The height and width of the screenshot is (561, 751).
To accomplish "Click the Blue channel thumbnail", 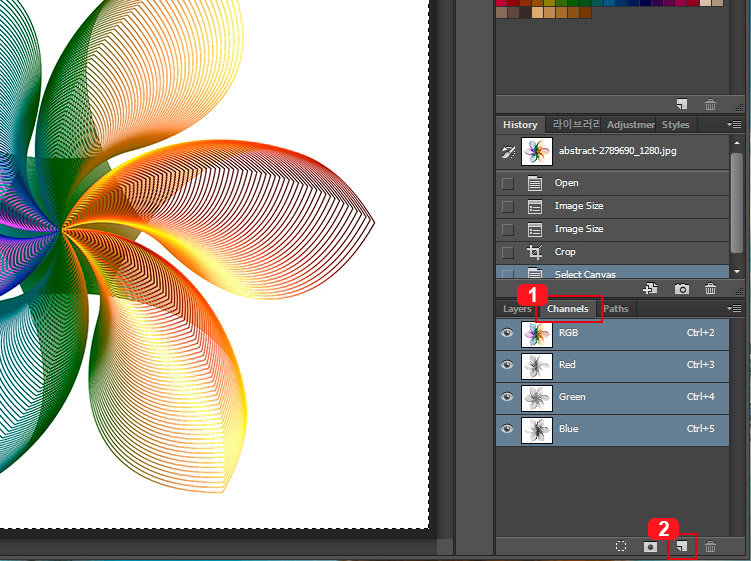I will (x=536, y=430).
